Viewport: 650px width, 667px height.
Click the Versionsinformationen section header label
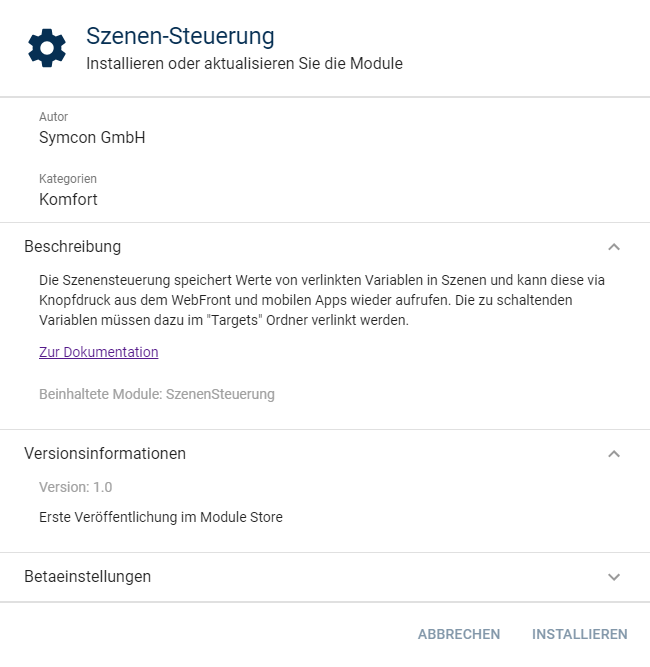[105, 454]
